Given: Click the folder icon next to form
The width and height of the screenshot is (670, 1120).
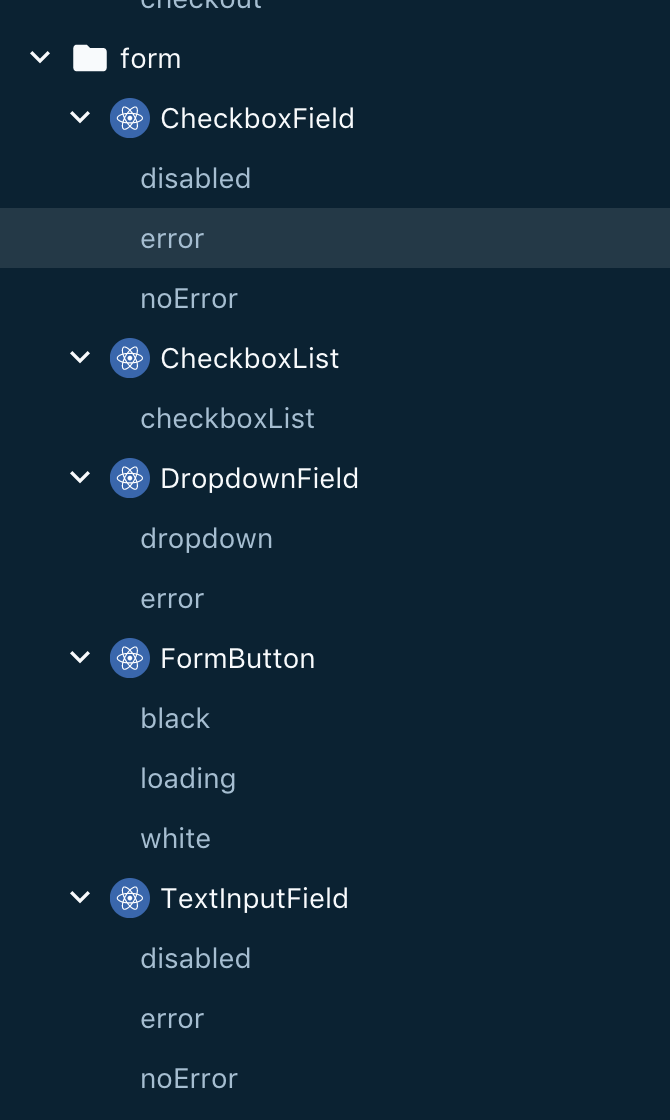Looking at the screenshot, I should point(90,58).
